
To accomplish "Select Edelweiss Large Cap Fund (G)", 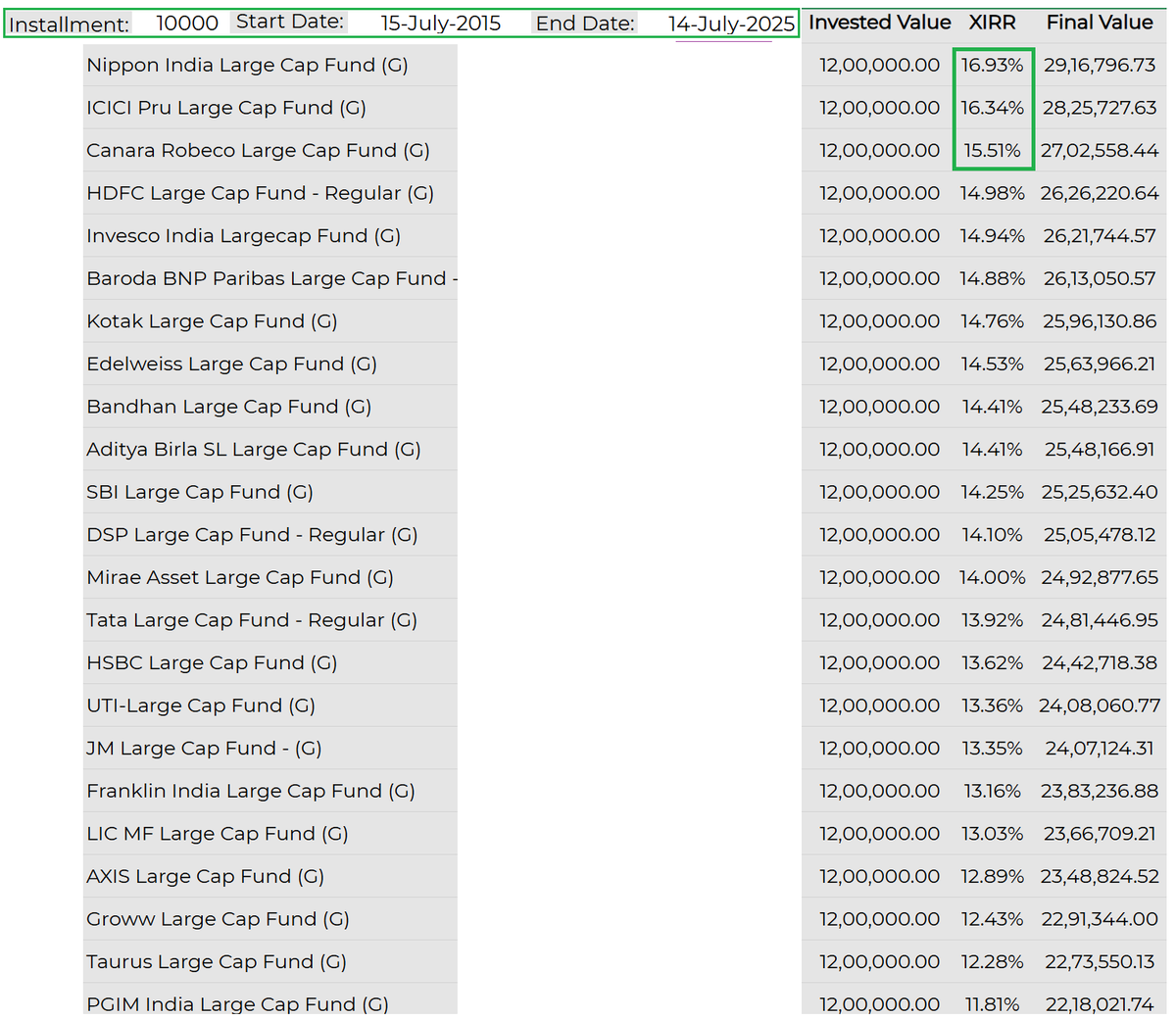I will tap(231, 364).
